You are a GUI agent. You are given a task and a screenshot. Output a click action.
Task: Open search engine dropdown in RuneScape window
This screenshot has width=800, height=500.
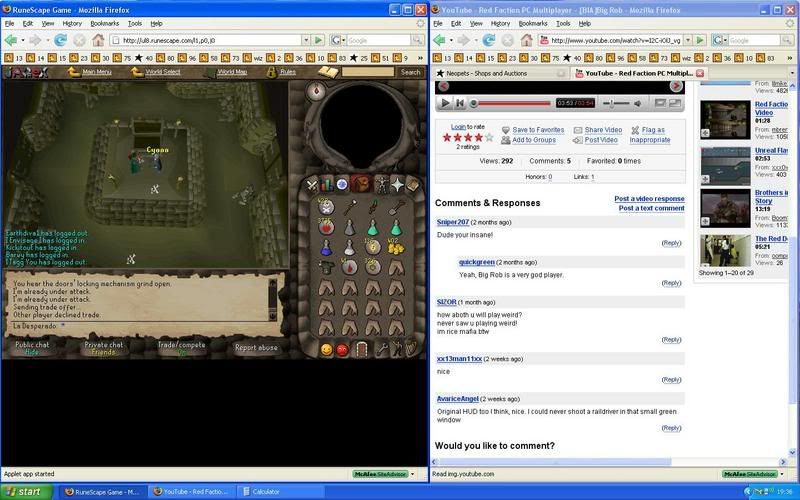coord(343,40)
